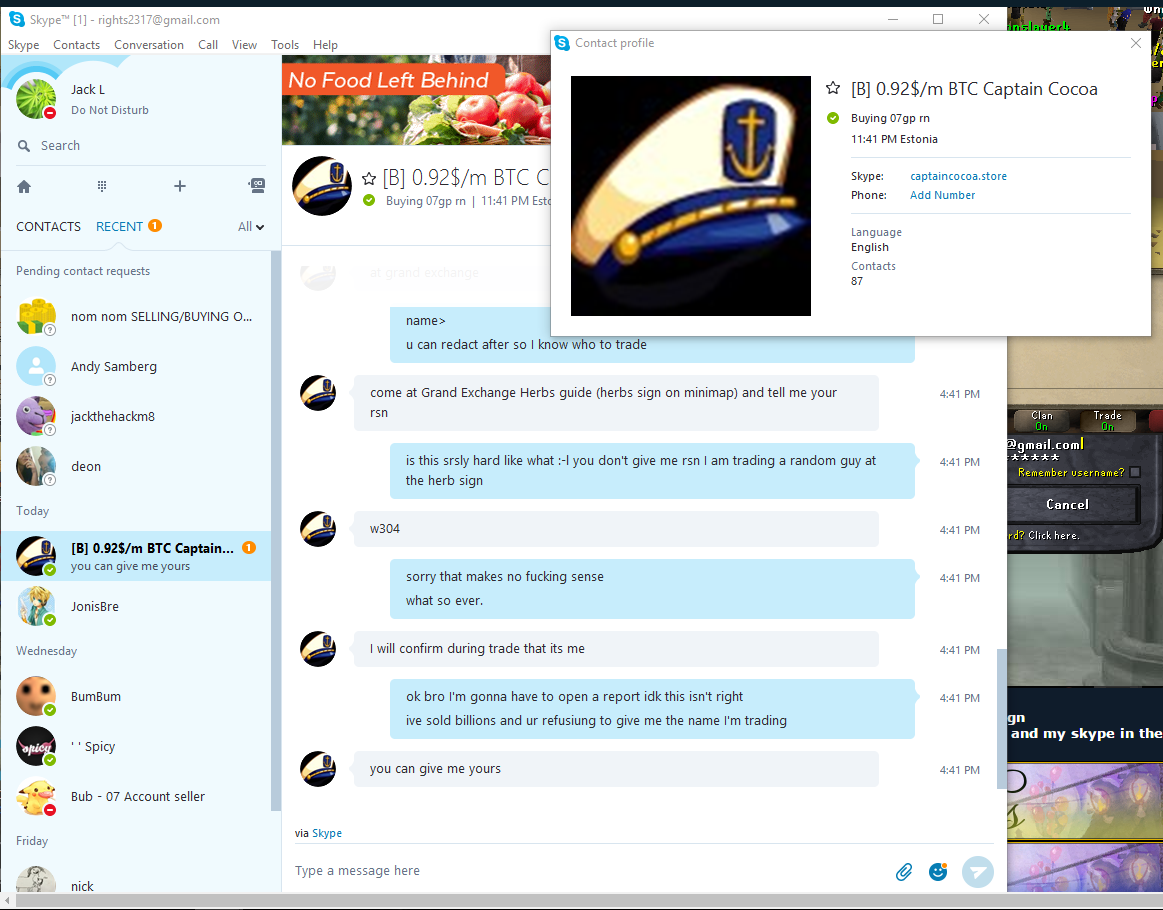Select deon contact
The image size is (1163, 910).
coord(136,466)
